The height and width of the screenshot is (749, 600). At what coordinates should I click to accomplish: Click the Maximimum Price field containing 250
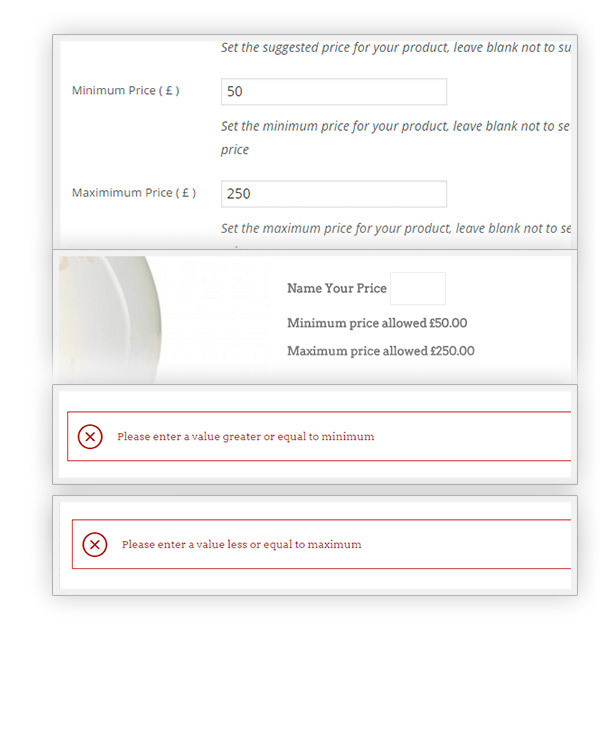[x=333, y=194]
